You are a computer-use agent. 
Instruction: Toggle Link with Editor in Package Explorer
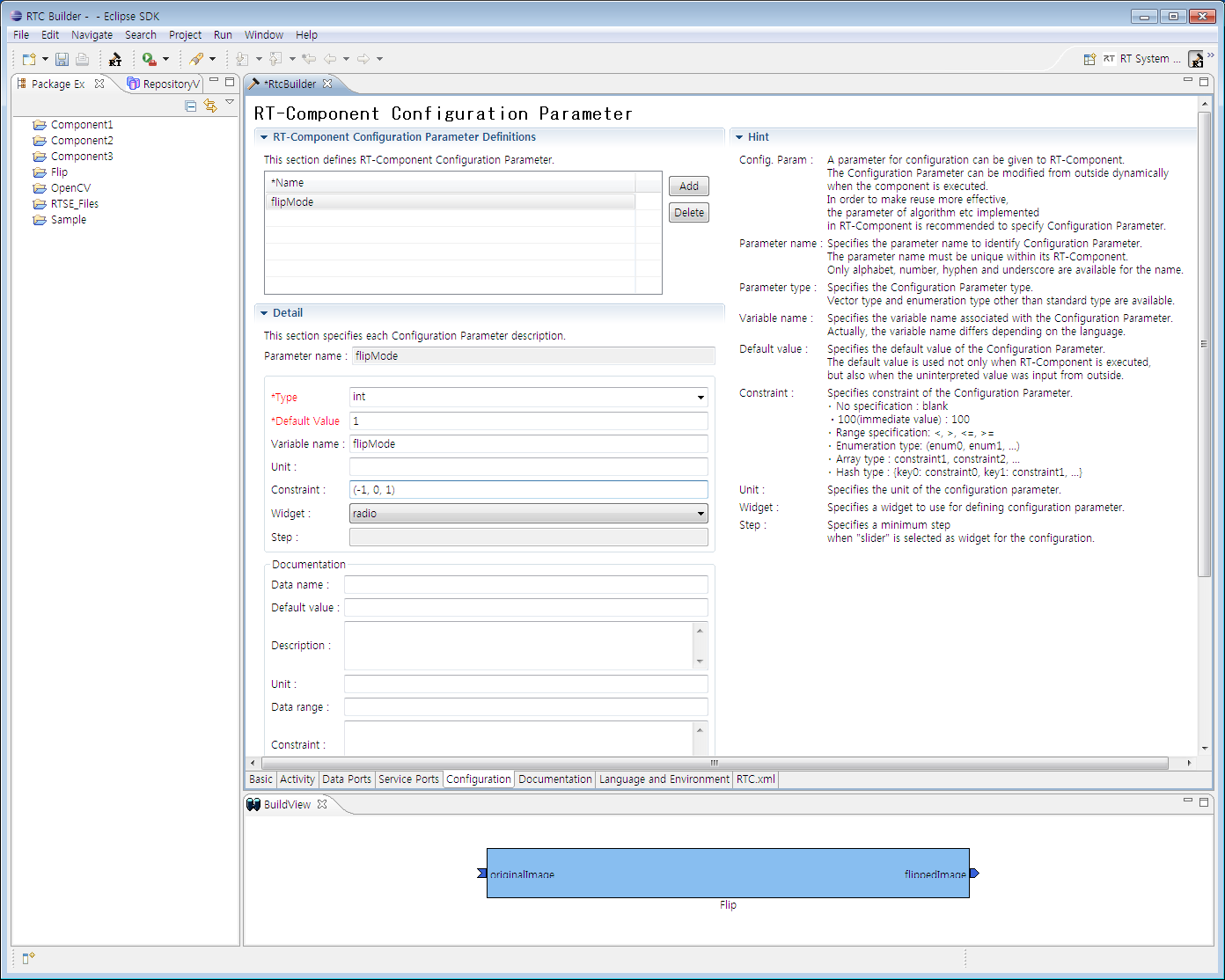pos(210,106)
